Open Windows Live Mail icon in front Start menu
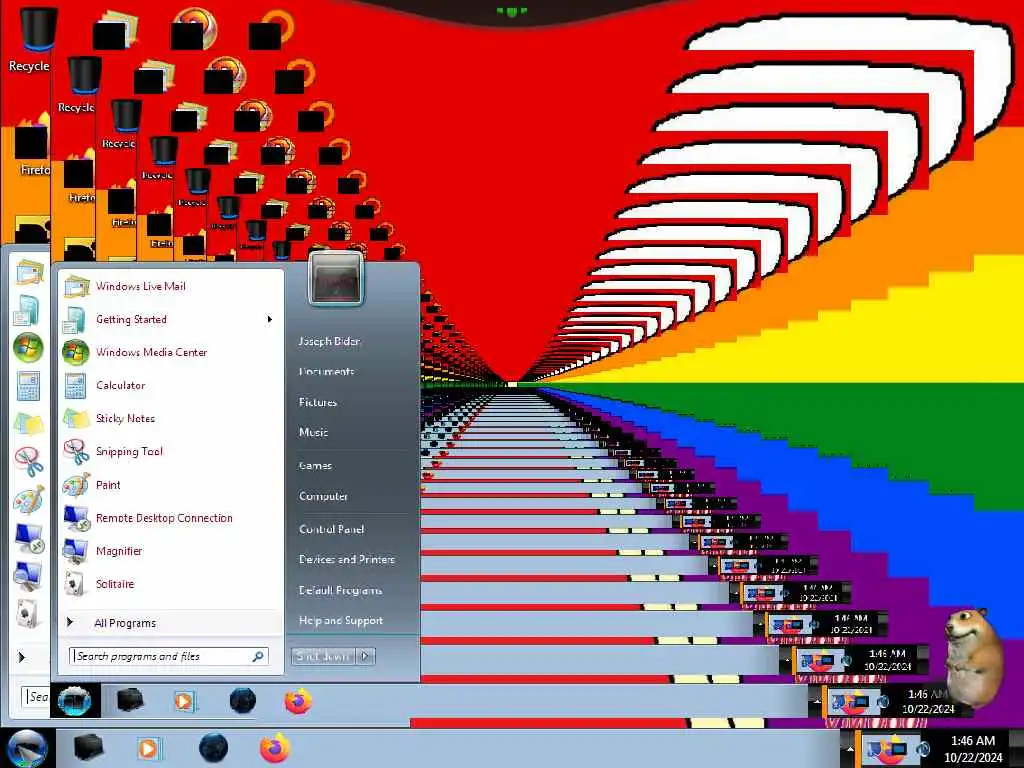 click(76, 287)
